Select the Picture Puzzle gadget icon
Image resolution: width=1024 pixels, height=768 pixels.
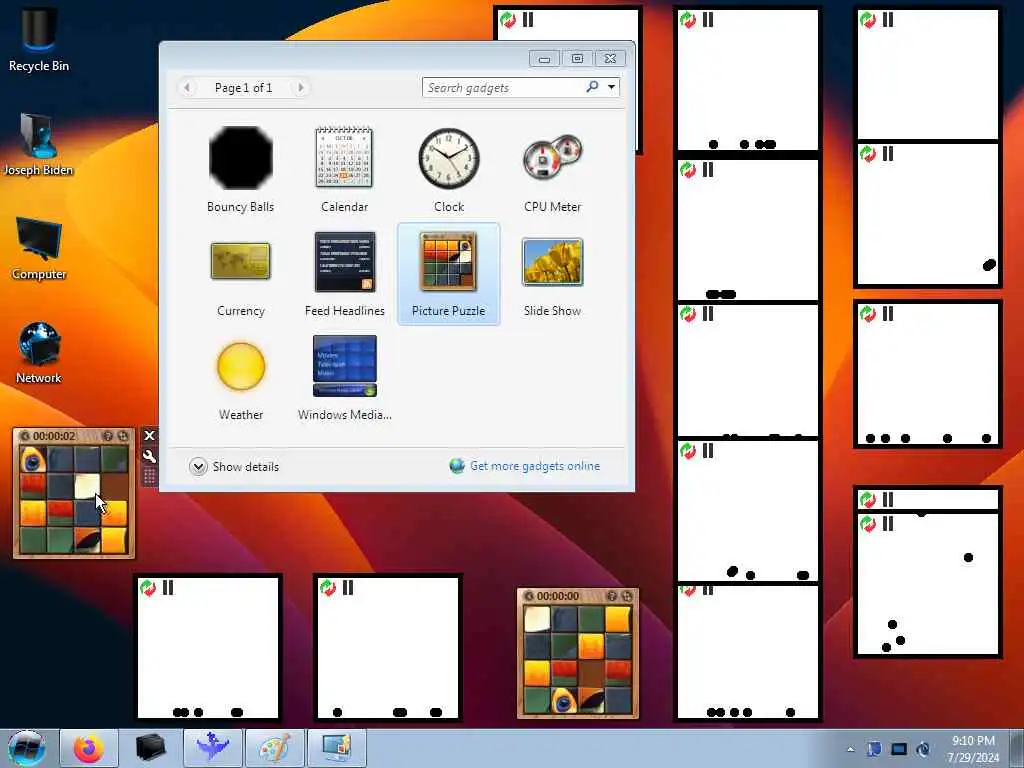[x=449, y=262]
